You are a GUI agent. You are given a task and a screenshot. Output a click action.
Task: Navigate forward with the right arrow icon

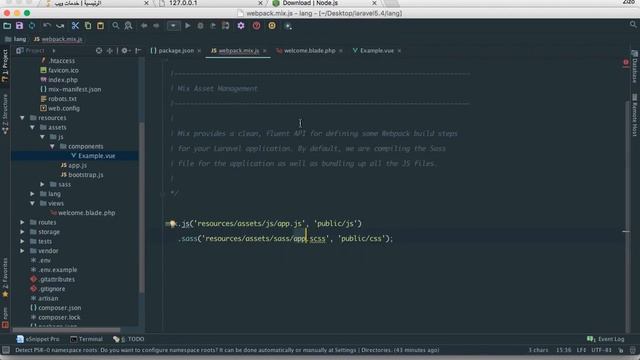click(x=156, y=26)
